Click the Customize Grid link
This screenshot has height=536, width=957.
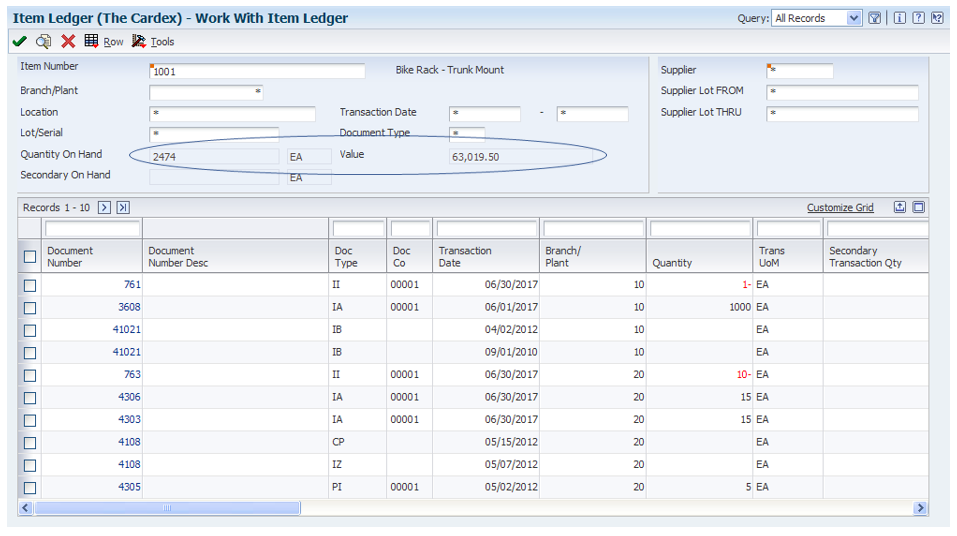coord(840,208)
